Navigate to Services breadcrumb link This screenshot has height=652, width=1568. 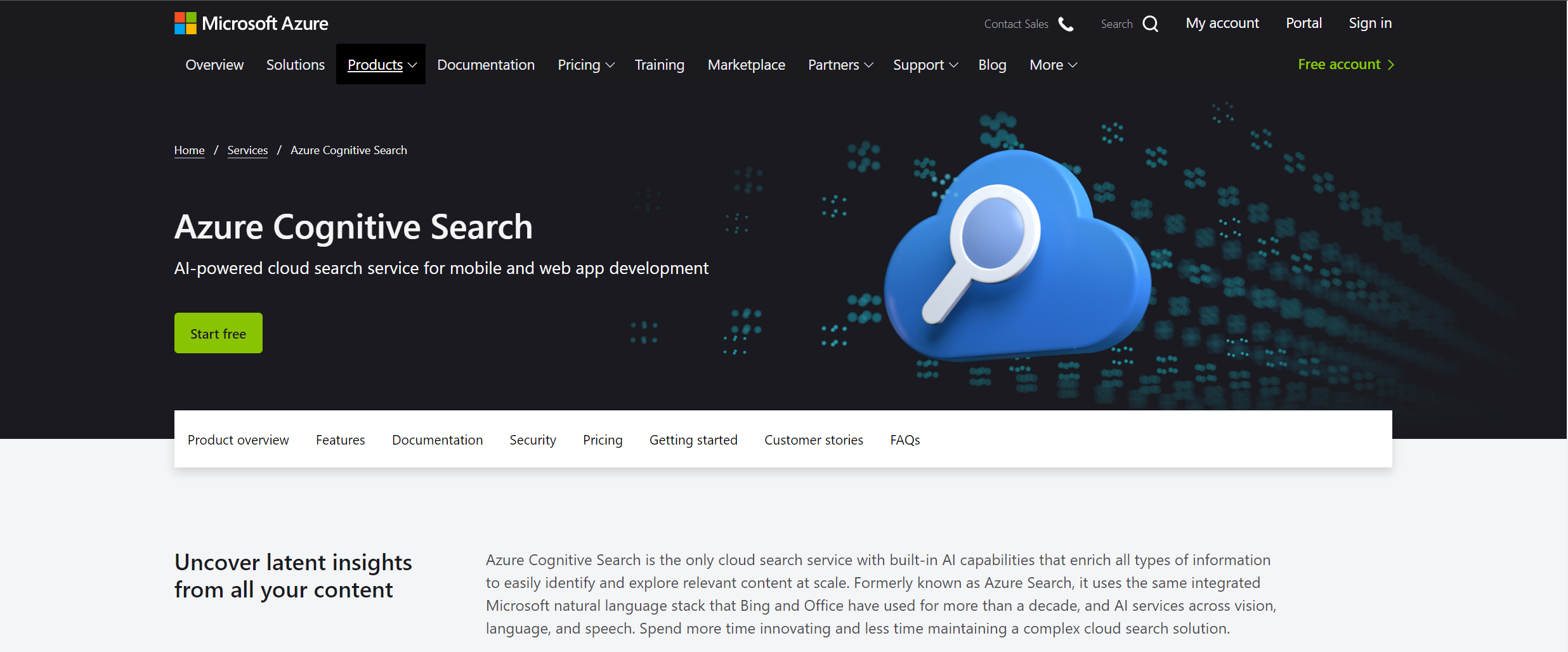[247, 150]
